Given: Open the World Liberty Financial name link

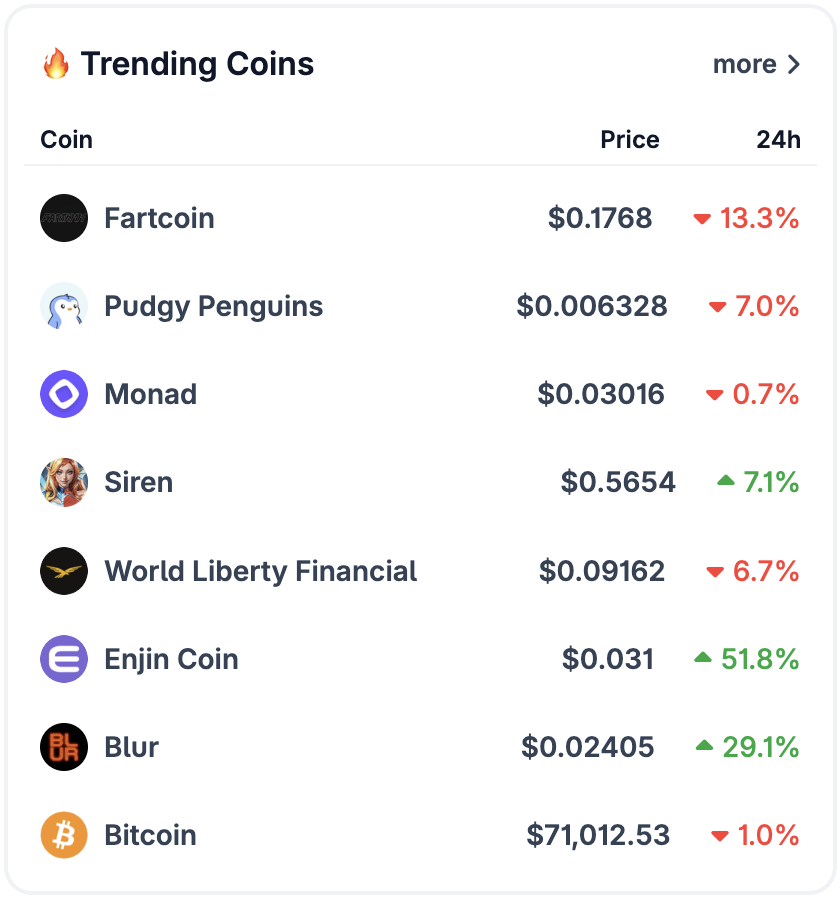Looking at the screenshot, I should (x=260, y=571).
